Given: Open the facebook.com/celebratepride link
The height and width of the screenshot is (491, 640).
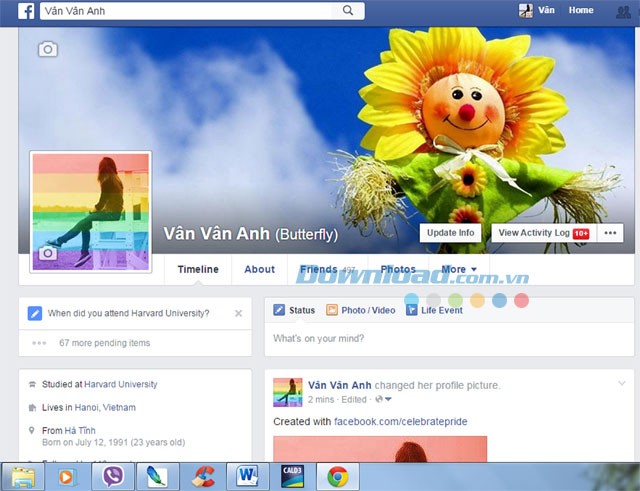Looking at the screenshot, I should [x=400, y=422].
